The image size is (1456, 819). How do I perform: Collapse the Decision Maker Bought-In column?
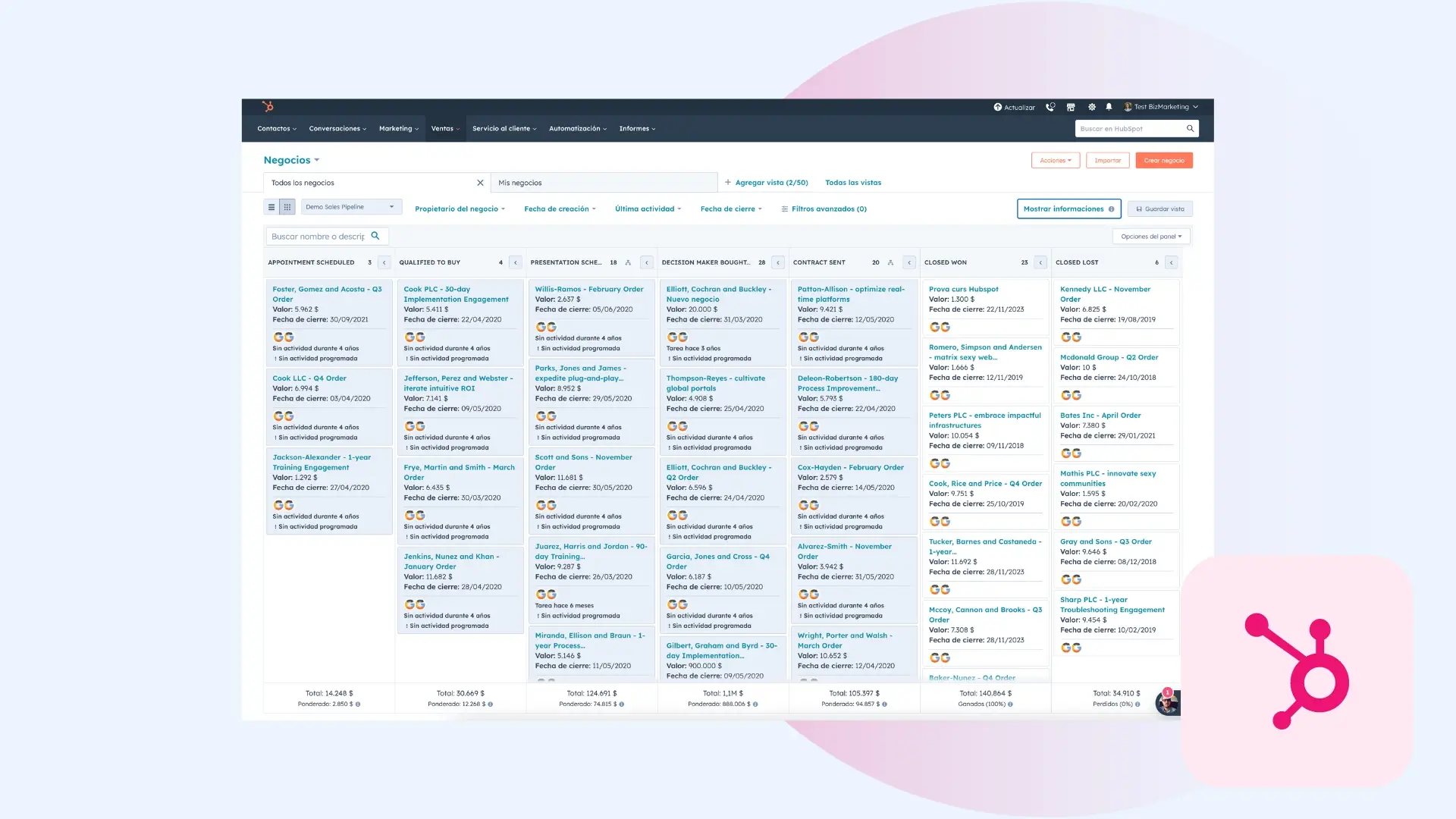pyautogui.click(x=778, y=262)
